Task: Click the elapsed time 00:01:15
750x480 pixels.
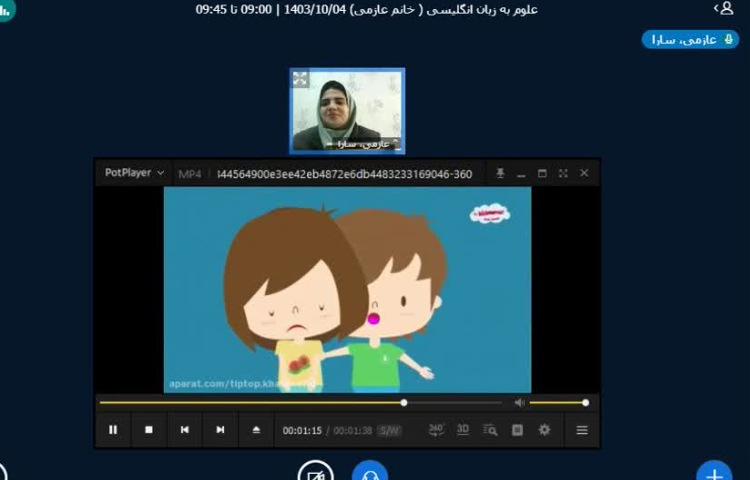Action: [302, 430]
